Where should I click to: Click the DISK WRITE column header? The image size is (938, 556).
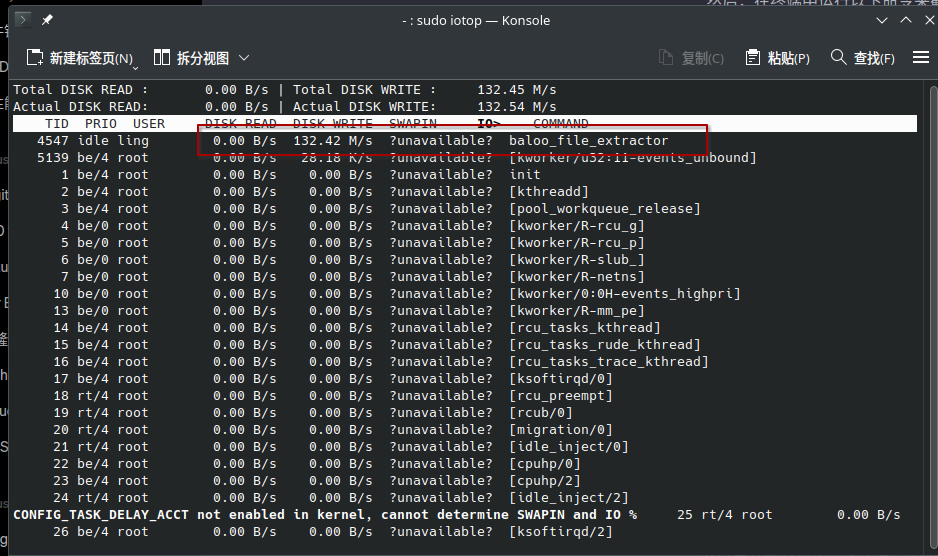[332, 124]
